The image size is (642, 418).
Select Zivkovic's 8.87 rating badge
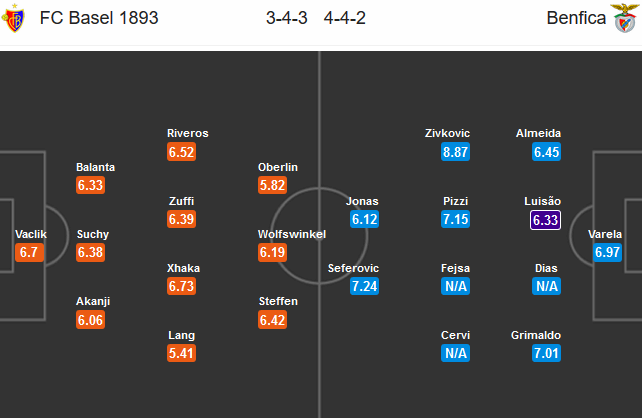(455, 152)
